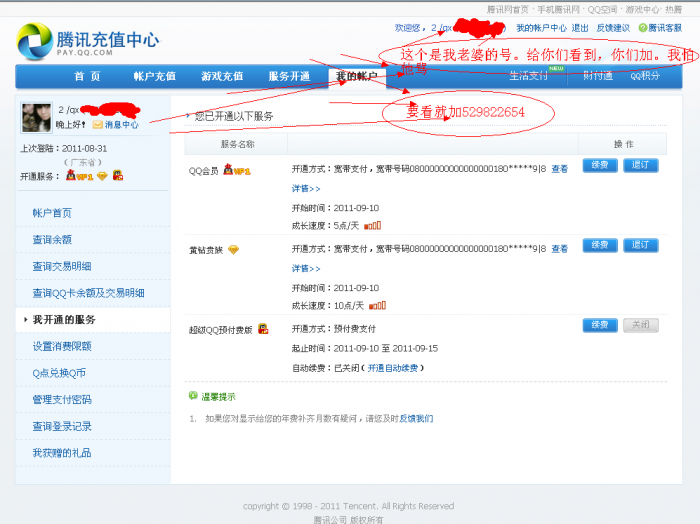The height and width of the screenshot is (524, 700).
Task: Click 查看 link in QQ会员 row
Action: 559,169
